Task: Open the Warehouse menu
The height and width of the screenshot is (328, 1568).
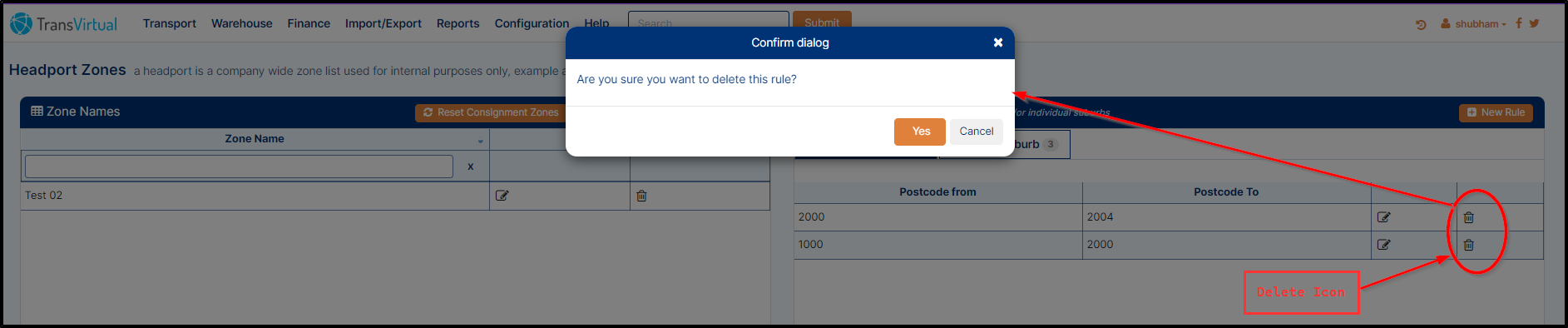Action: pyautogui.click(x=242, y=23)
